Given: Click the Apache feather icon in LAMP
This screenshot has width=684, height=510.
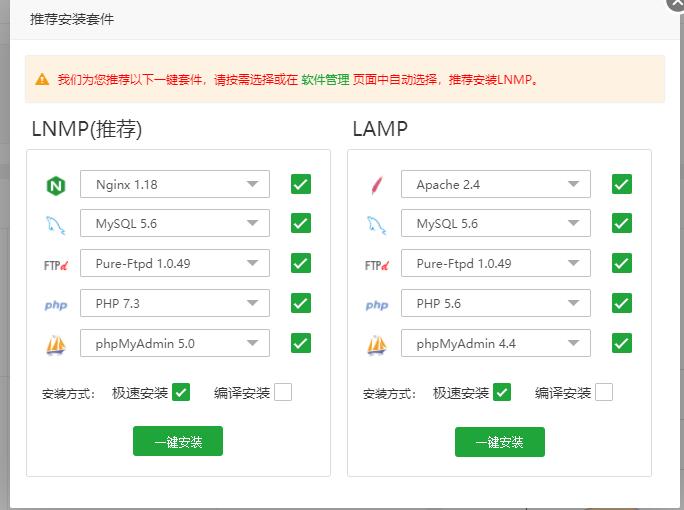Looking at the screenshot, I should tap(377, 185).
